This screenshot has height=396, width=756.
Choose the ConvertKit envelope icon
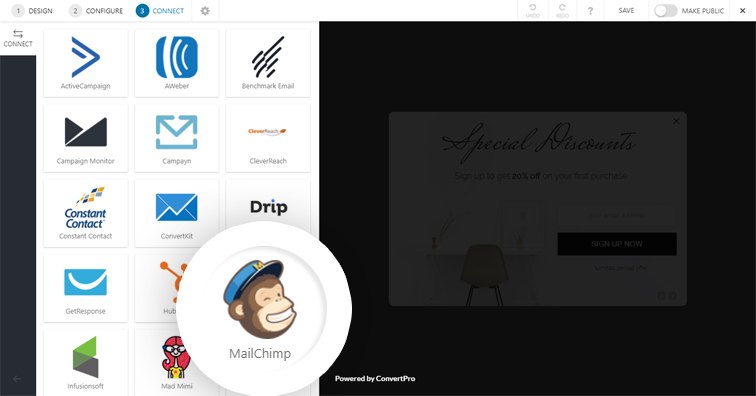(176, 207)
